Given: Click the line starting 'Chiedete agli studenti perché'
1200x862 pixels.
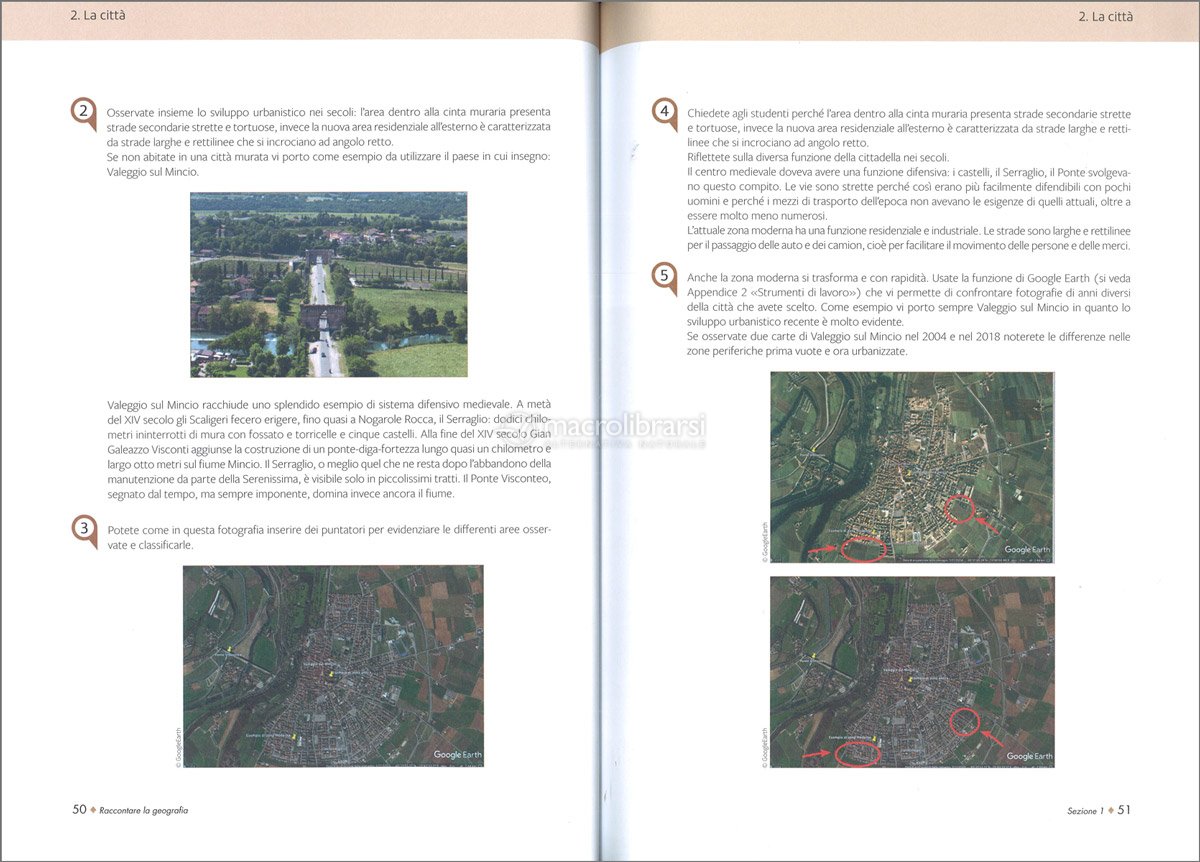Looking at the screenshot, I should pyautogui.click(x=909, y=114).
